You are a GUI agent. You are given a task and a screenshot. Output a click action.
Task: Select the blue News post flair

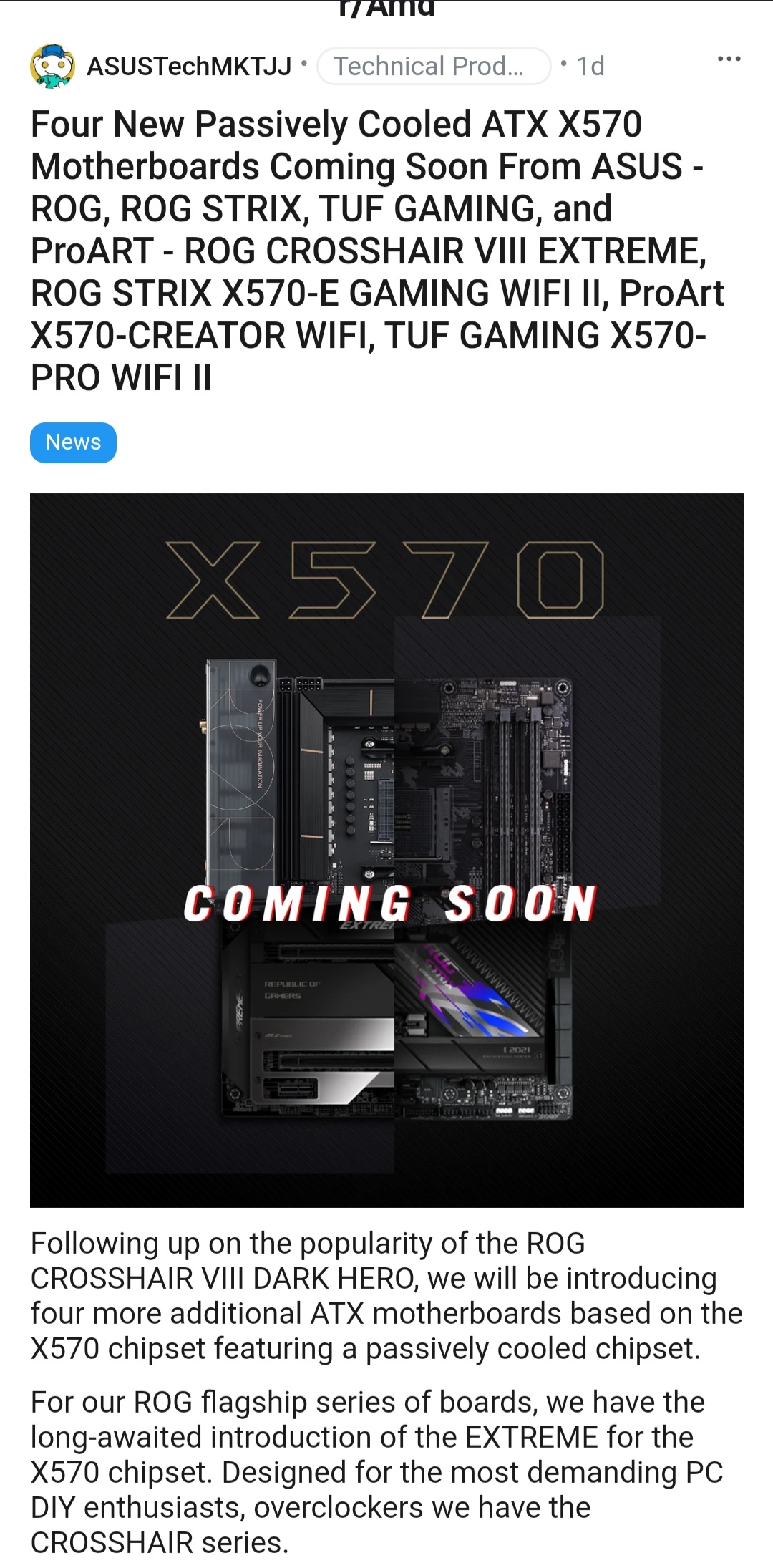(73, 442)
